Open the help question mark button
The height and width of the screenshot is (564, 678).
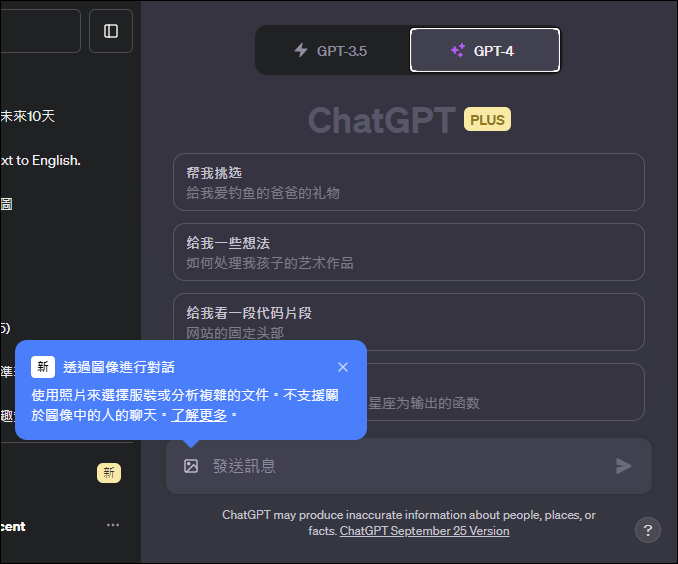[647, 530]
